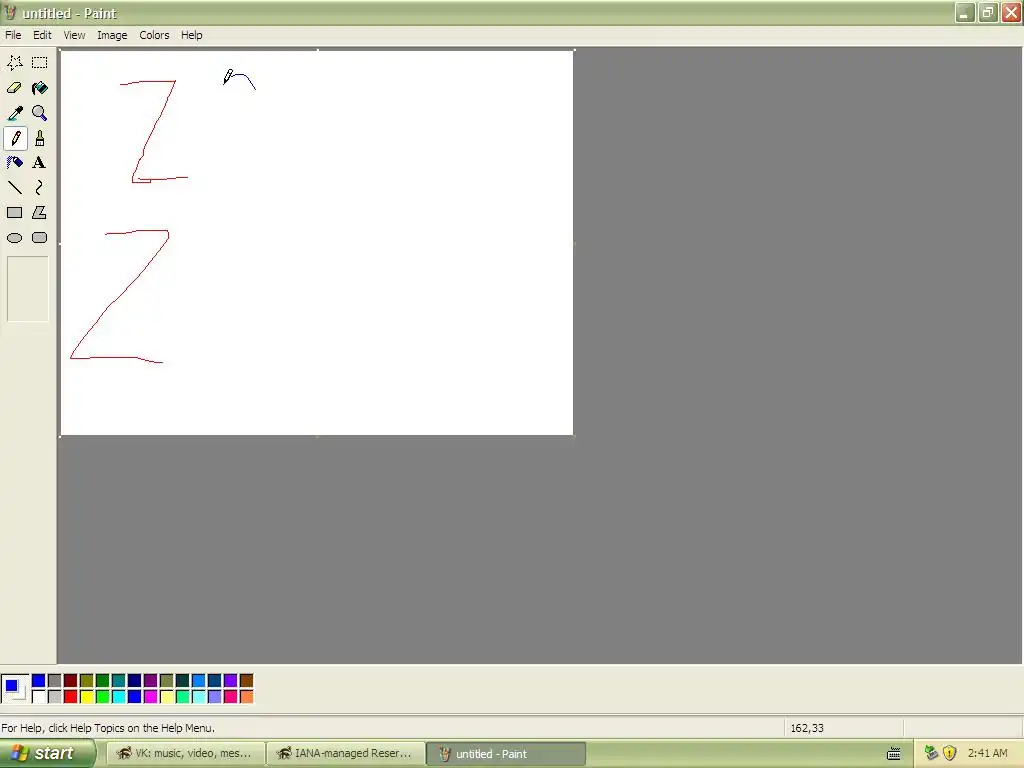Open the network connection tray icon

click(x=931, y=754)
